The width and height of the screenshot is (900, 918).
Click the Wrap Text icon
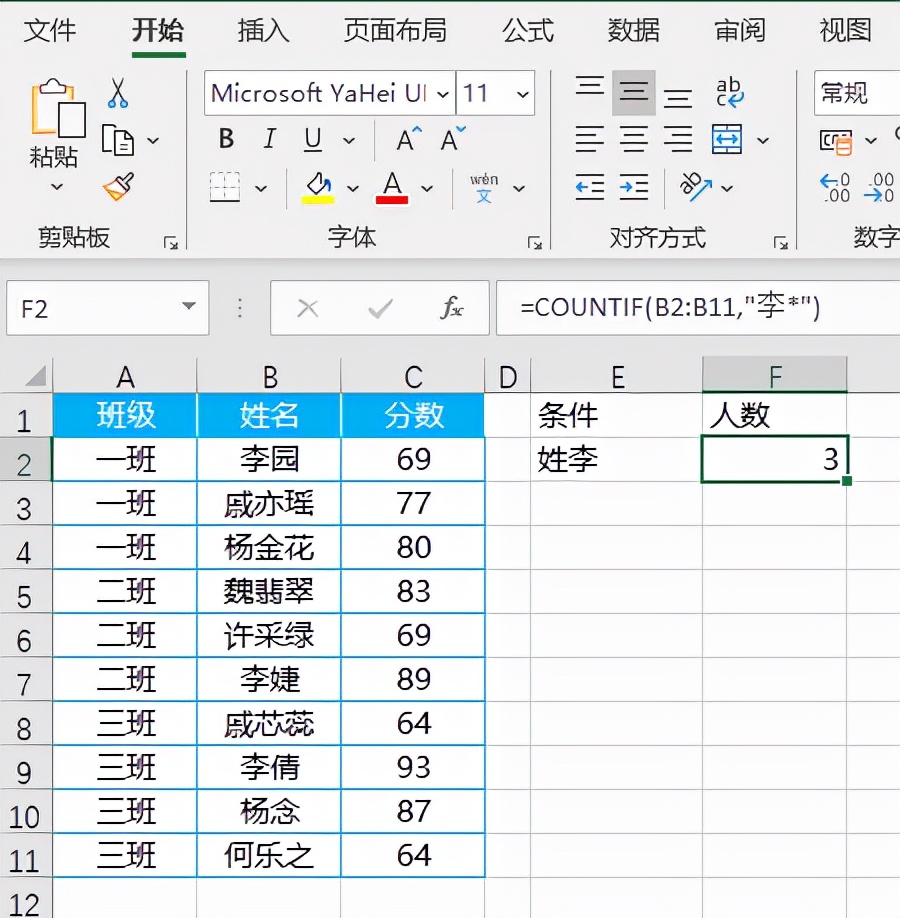pos(730,93)
